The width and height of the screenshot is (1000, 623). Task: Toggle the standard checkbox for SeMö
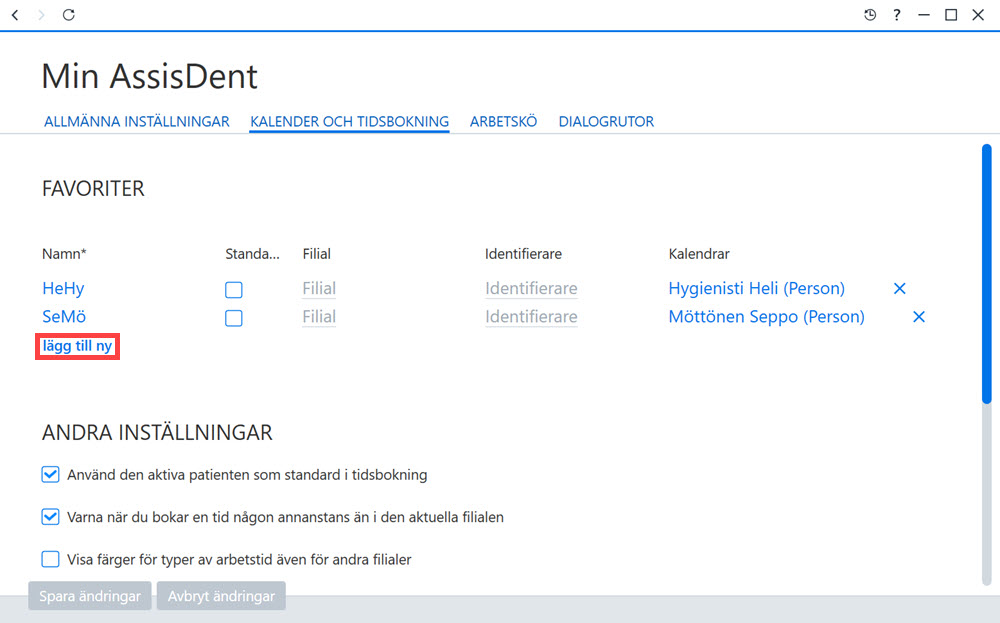[x=233, y=318]
